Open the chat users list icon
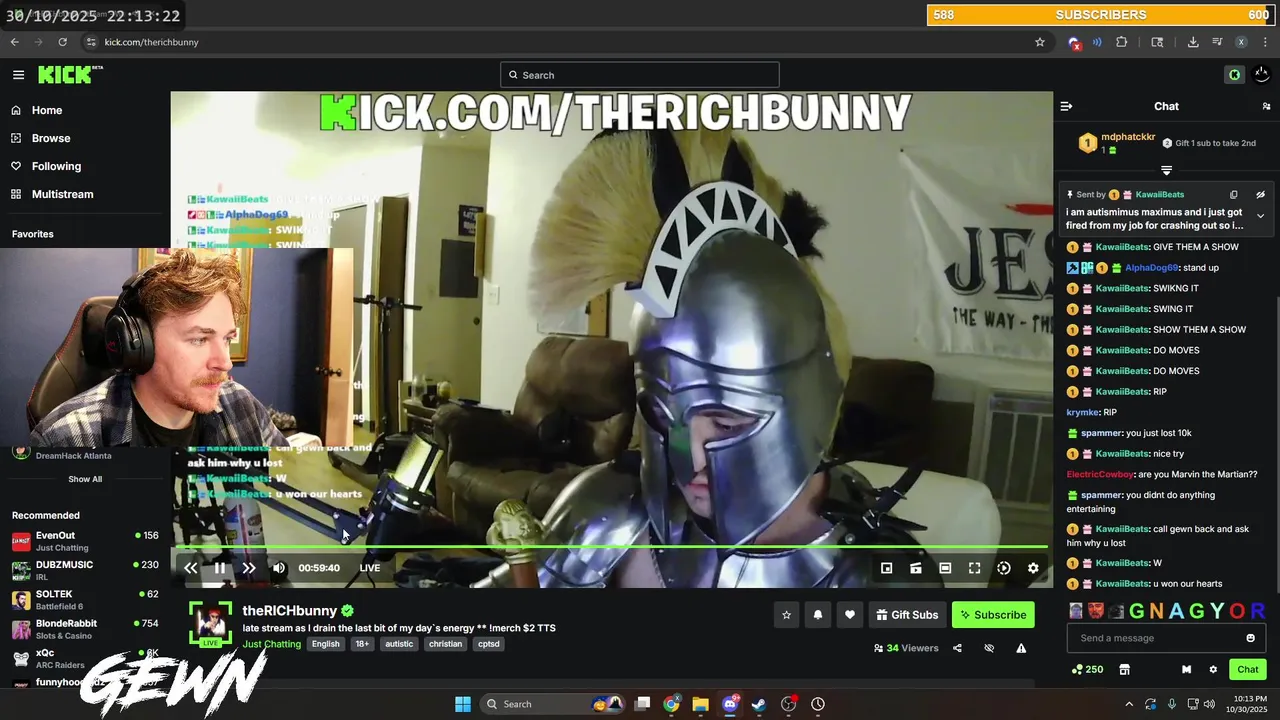The width and height of the screenshot is (1280, 720). [1266, 106]
